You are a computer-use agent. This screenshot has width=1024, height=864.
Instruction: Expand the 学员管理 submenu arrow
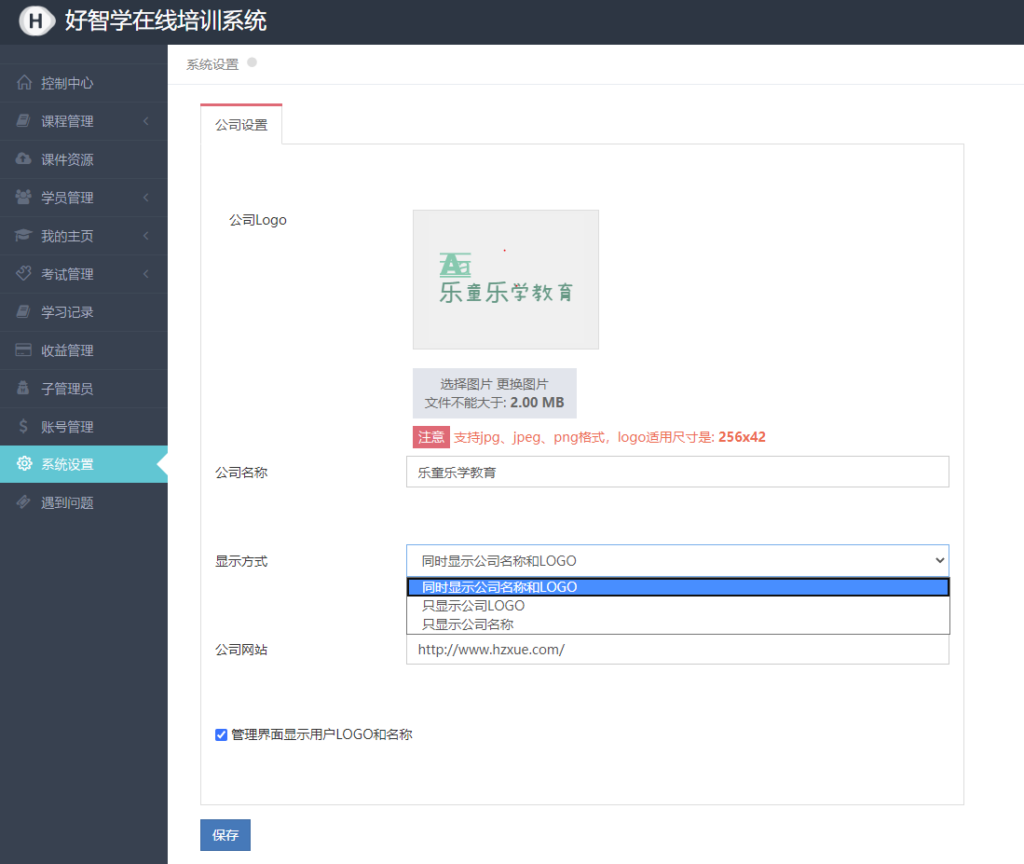tap(146, 197)
